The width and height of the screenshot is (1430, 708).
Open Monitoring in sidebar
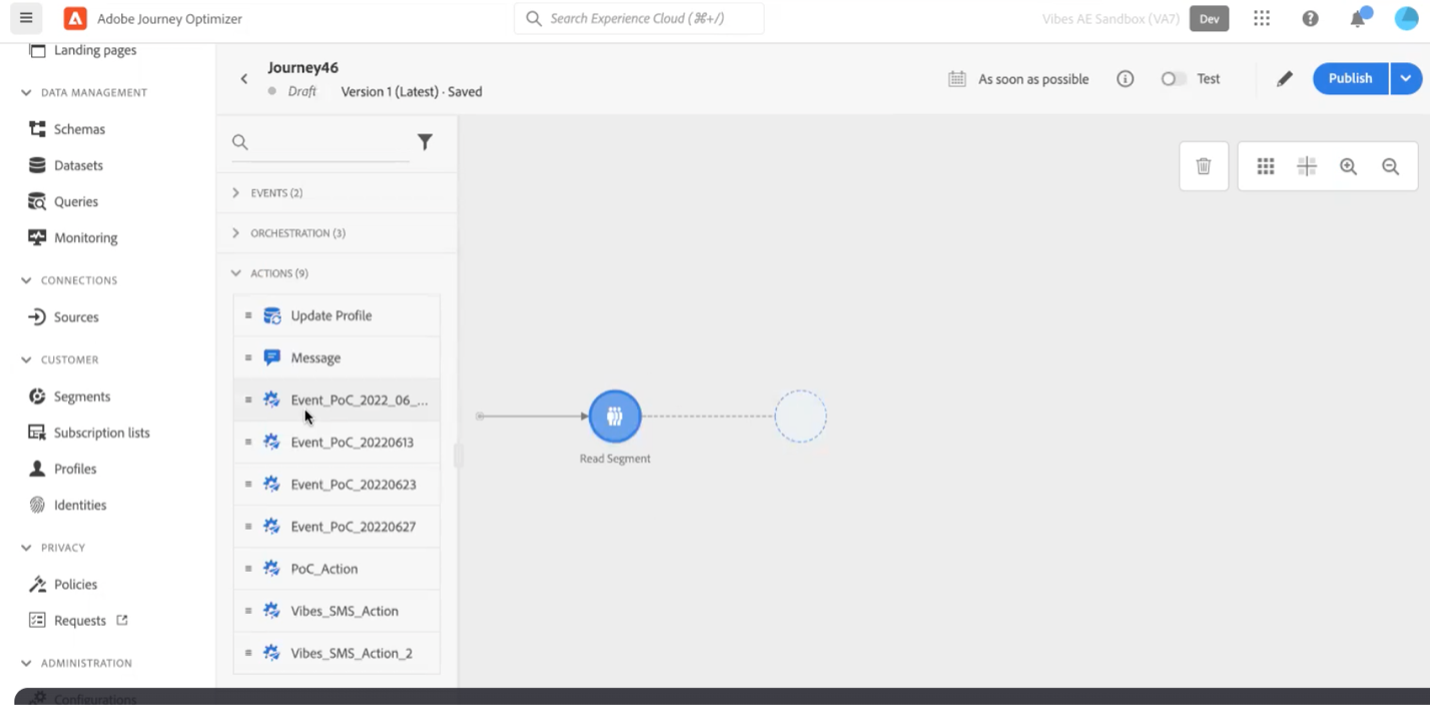coord(85,237)
